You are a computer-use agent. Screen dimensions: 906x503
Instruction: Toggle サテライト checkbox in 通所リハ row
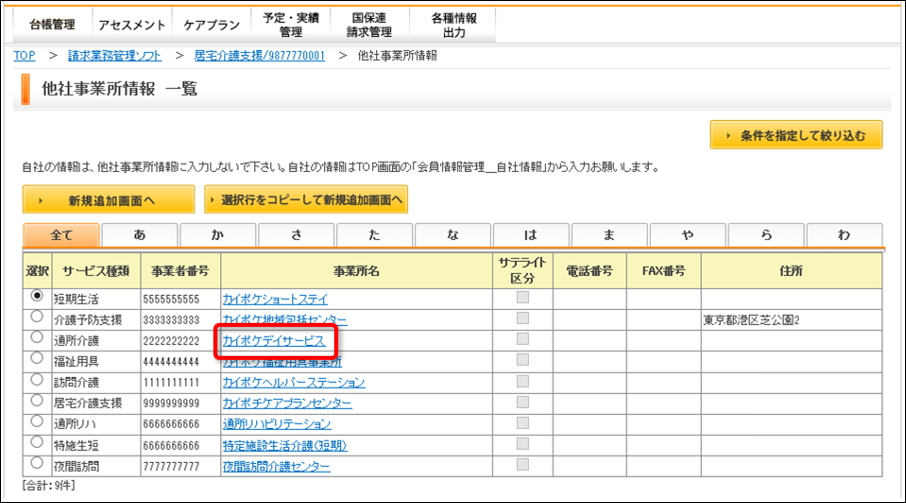click(523, 423)
